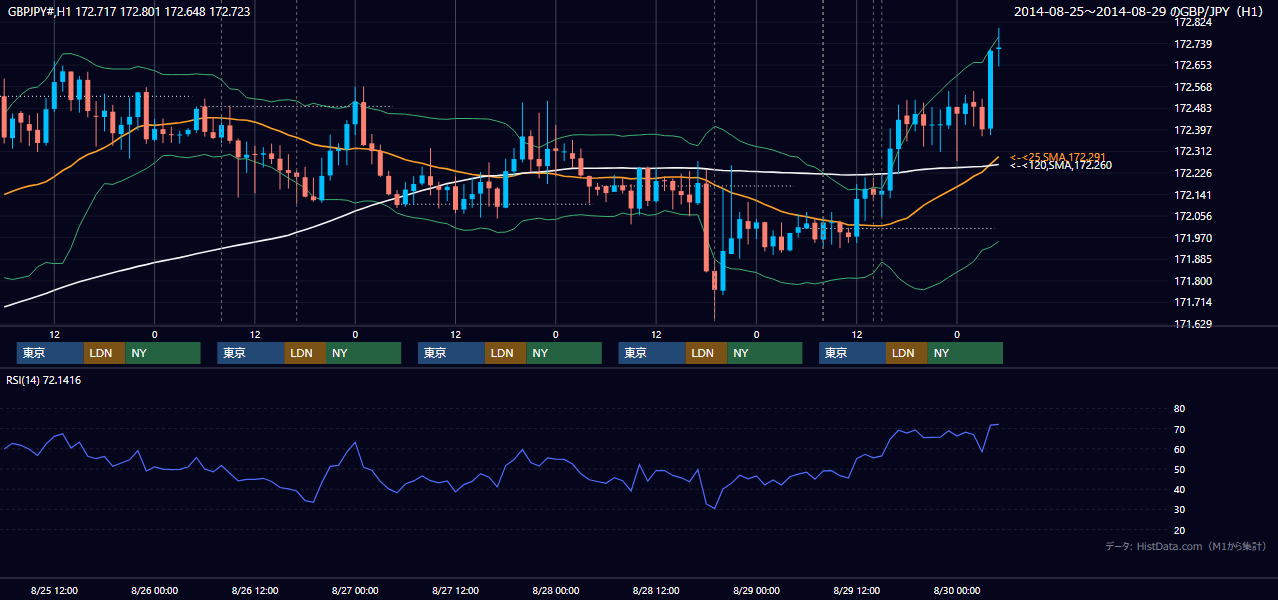This screenshot has height=600, width=1278.
Task: Click price axis value 171.970
Action: [1193, 238]
